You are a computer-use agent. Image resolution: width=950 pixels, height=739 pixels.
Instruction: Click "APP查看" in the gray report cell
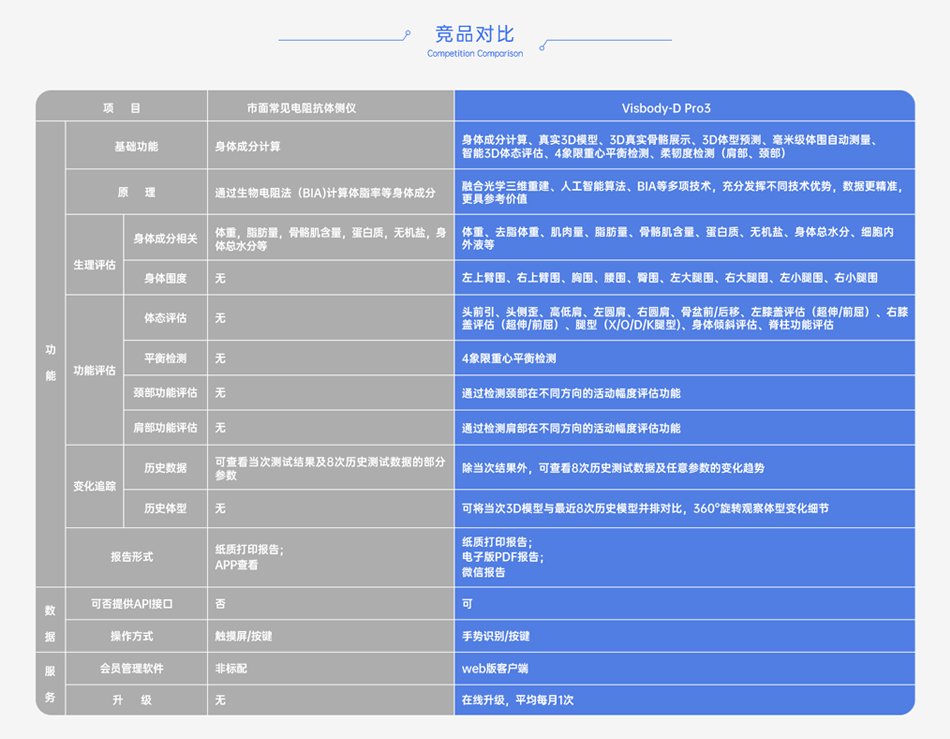[237, 565]
